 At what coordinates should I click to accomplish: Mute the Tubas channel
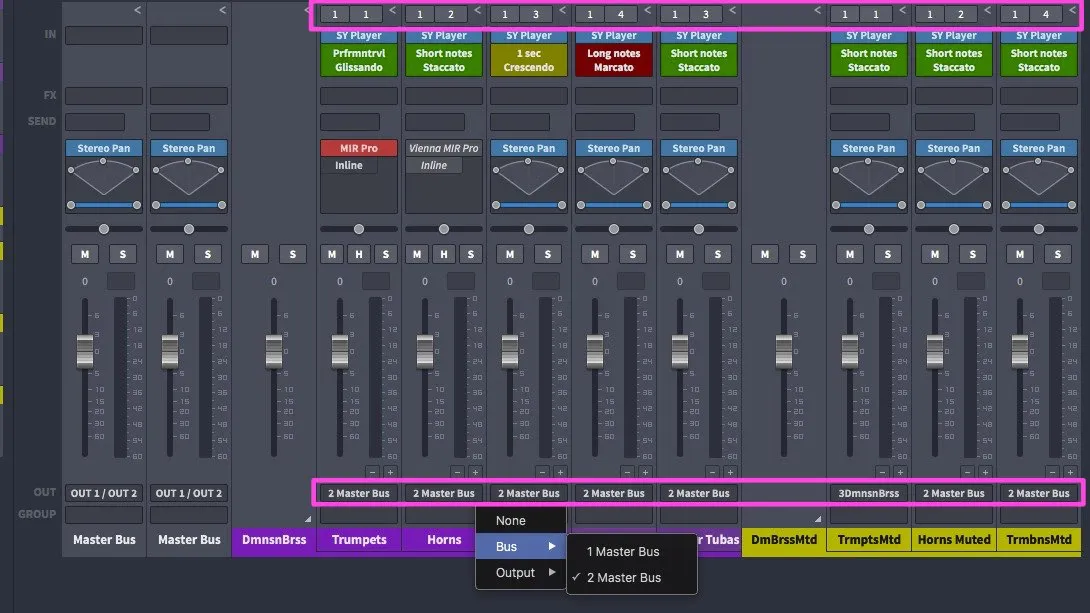[x=680, y=254]
